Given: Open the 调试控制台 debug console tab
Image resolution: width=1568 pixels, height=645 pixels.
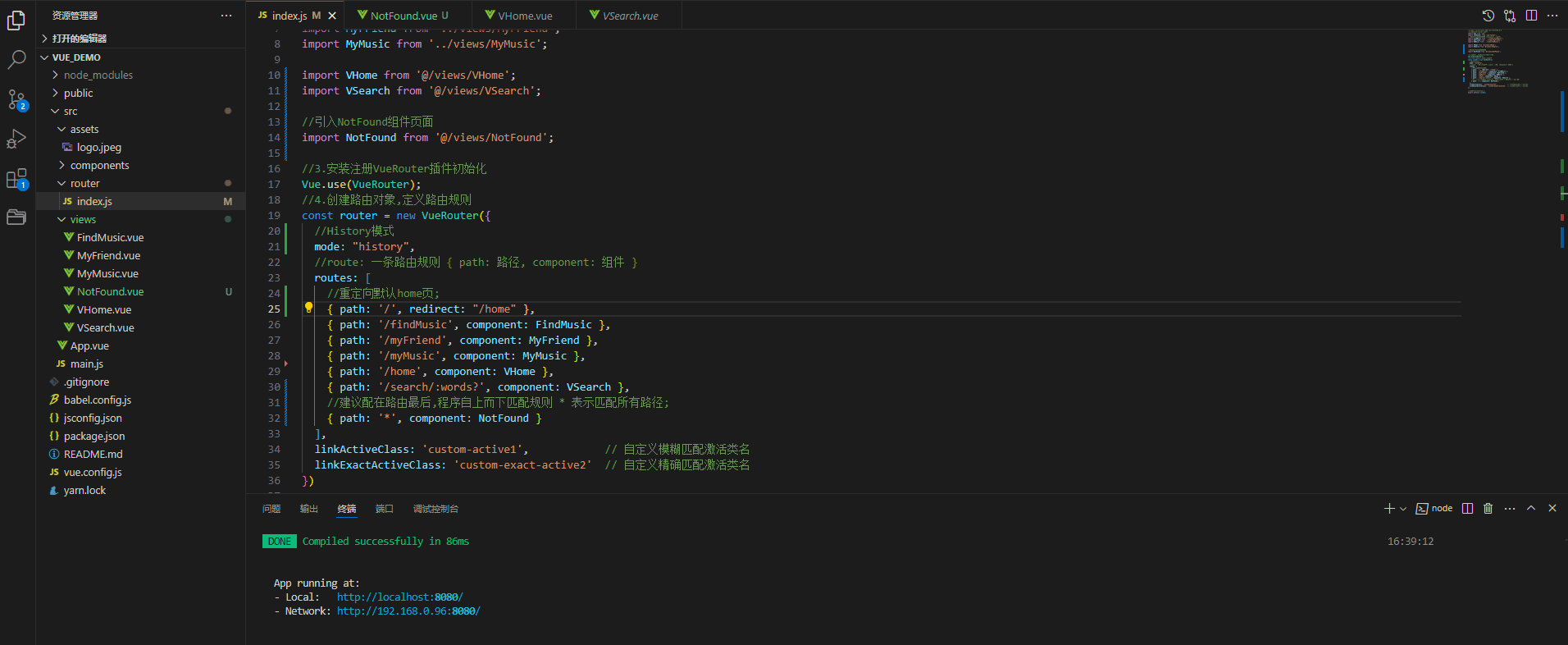Looking at the screenshot, I should pyautogui.click(x=435, y=509).
